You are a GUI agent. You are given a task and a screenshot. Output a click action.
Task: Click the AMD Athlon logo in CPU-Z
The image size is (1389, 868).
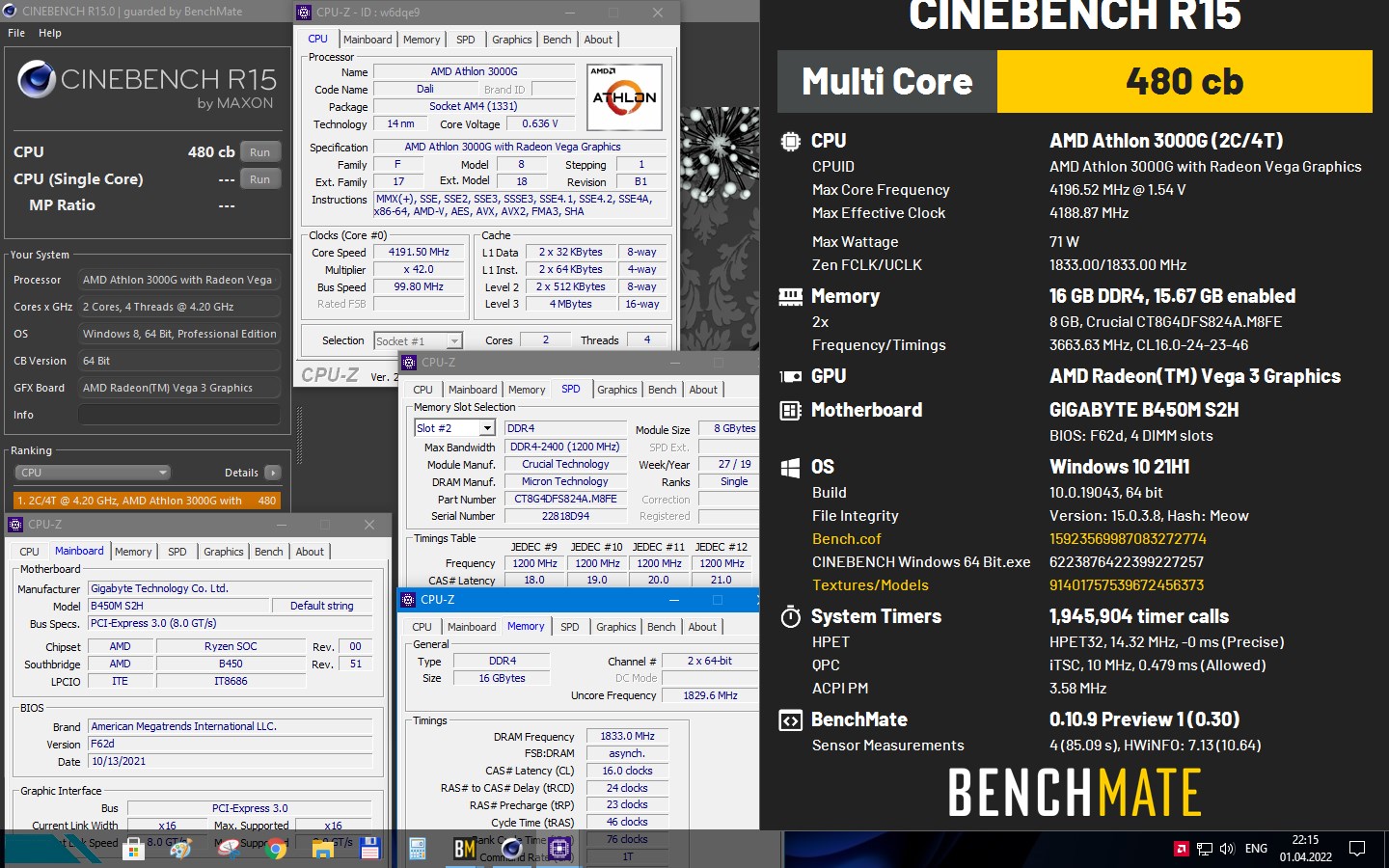pos(624,96)
